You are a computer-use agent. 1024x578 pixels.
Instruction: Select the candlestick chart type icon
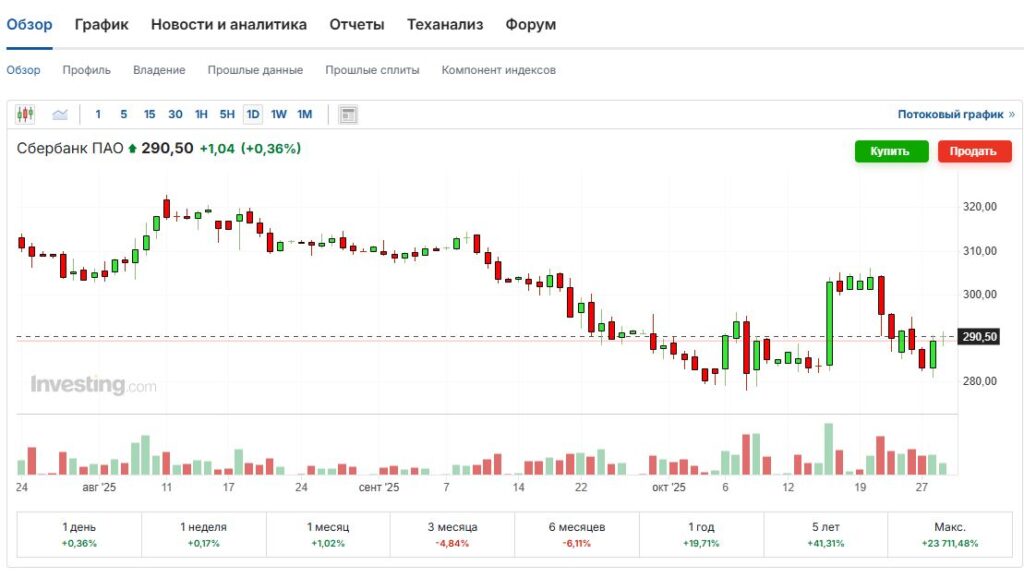coord(25,115)
